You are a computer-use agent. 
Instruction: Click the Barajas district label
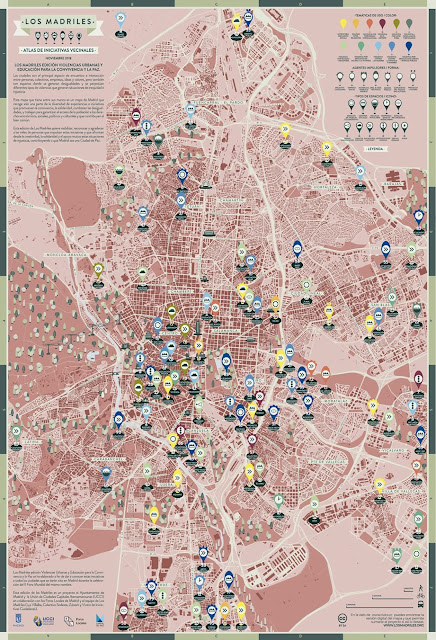(x=393, y=184)
